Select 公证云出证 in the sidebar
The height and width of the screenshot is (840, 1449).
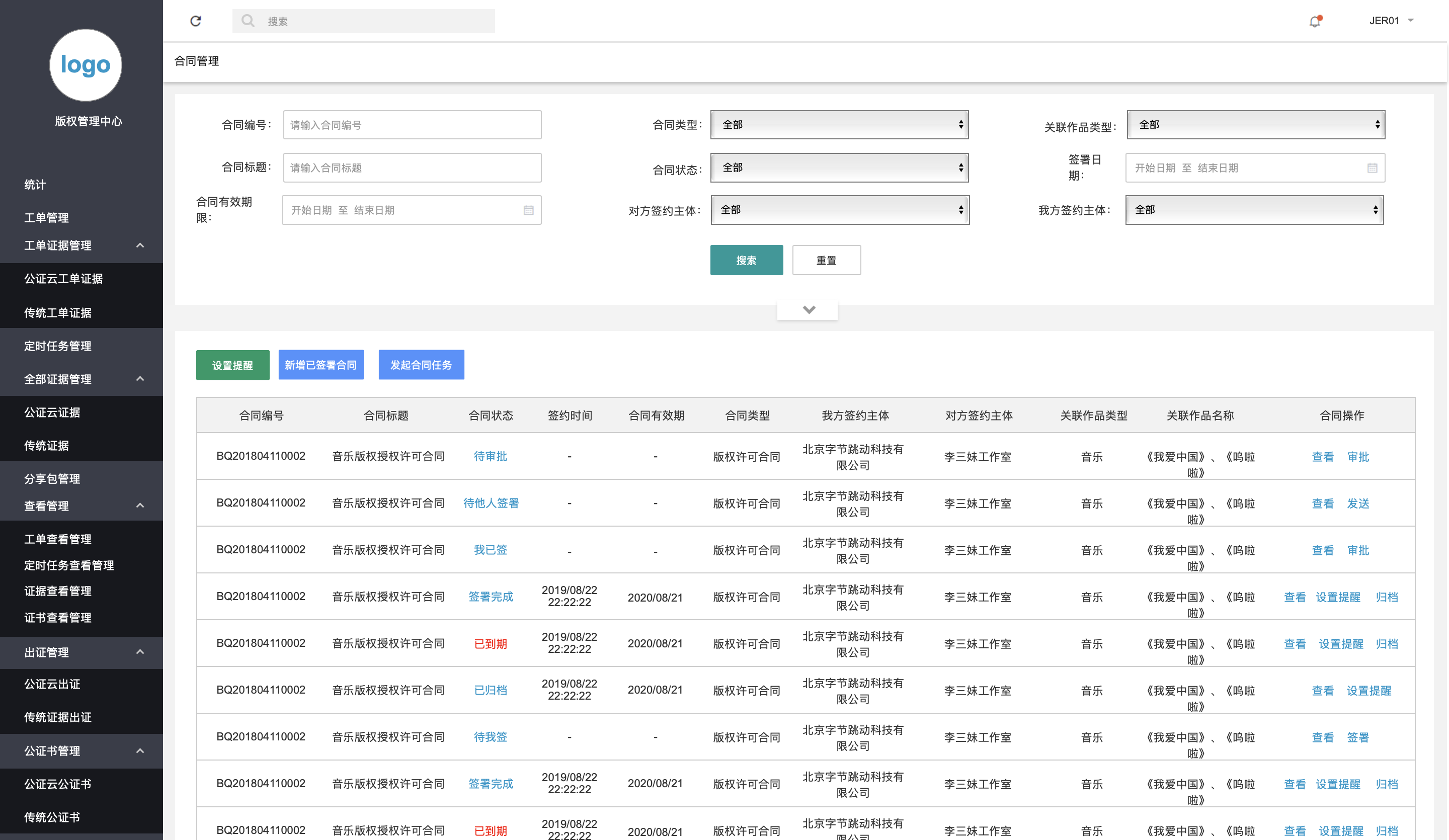[x=52, y=684]
